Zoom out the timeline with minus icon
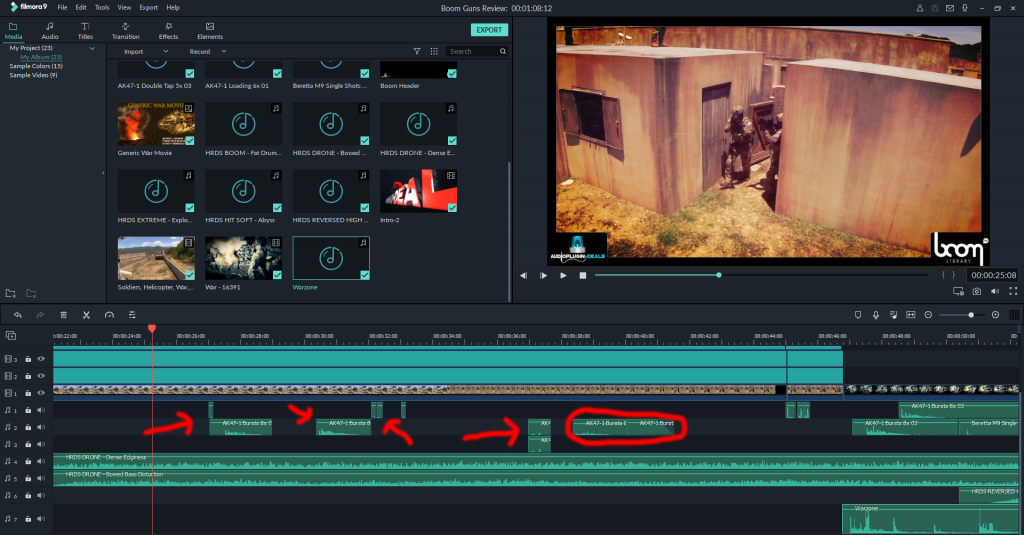Image resolution: width=1024 pixels, height=535 pixels. click(x=928, y=315)
